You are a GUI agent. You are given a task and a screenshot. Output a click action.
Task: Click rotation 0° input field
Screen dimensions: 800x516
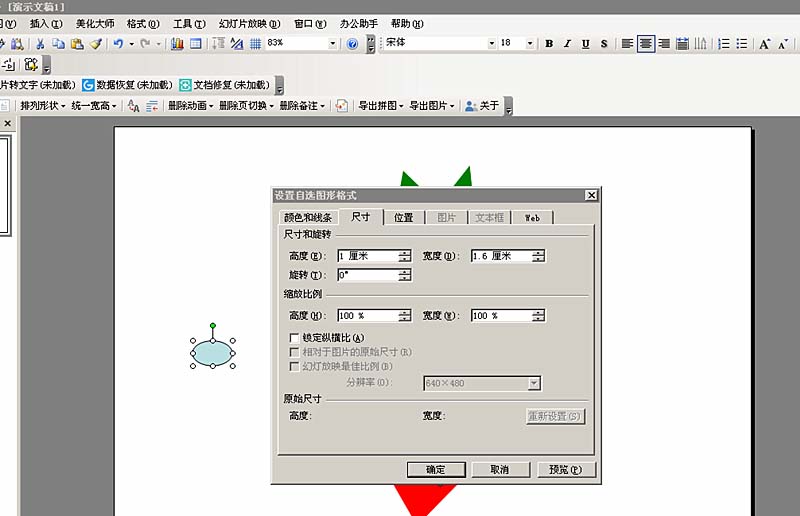[x=367, y=275]
